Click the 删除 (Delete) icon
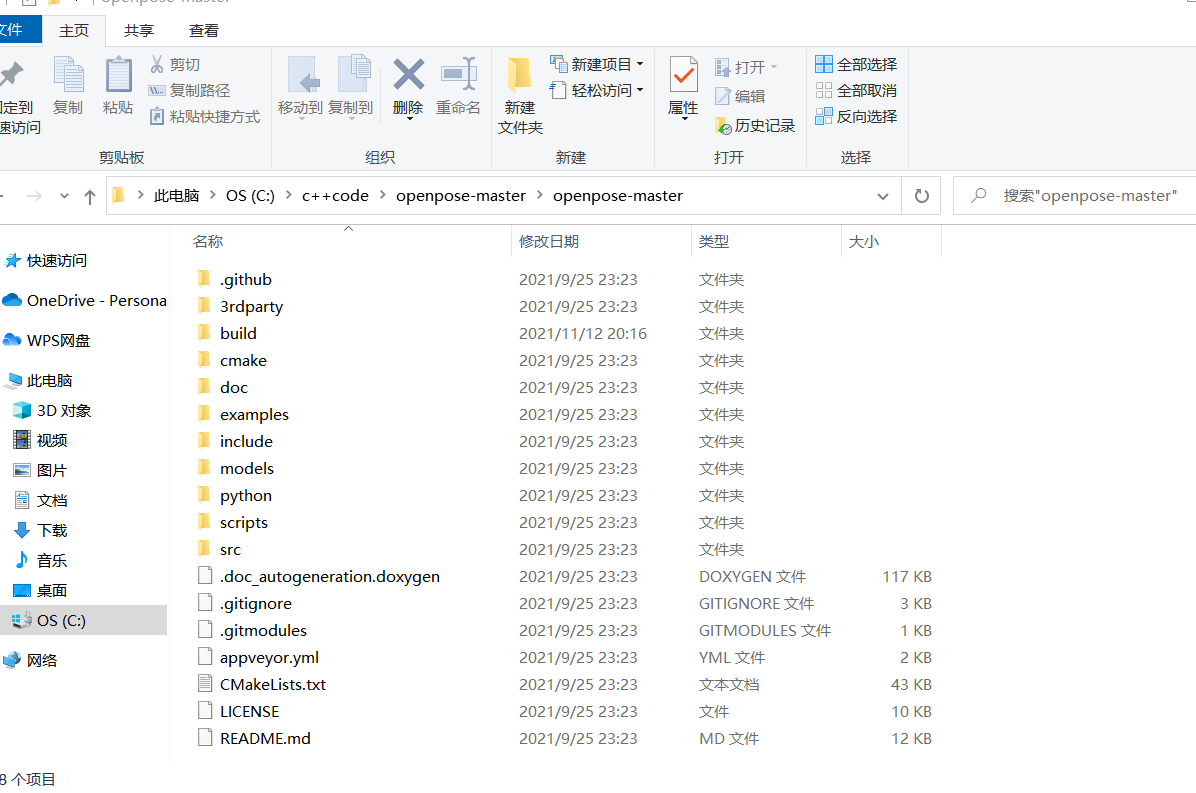This screenshot has height=793, width=1196. [x=408, y=87]
